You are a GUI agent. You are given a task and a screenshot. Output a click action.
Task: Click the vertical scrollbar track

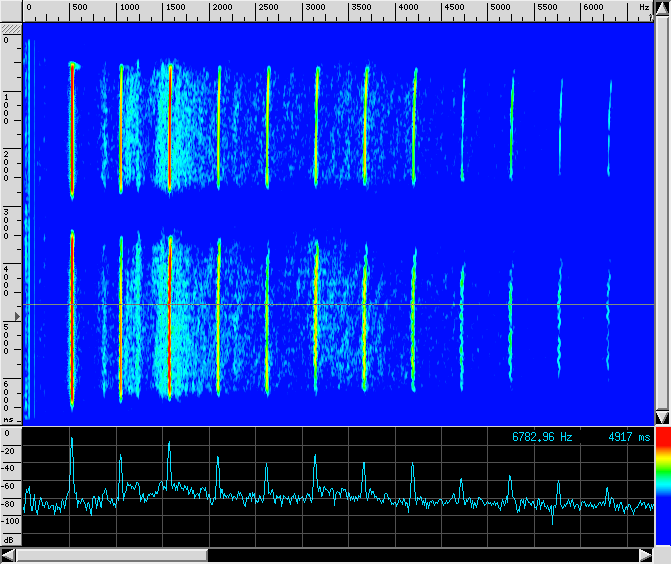point(661,215)
